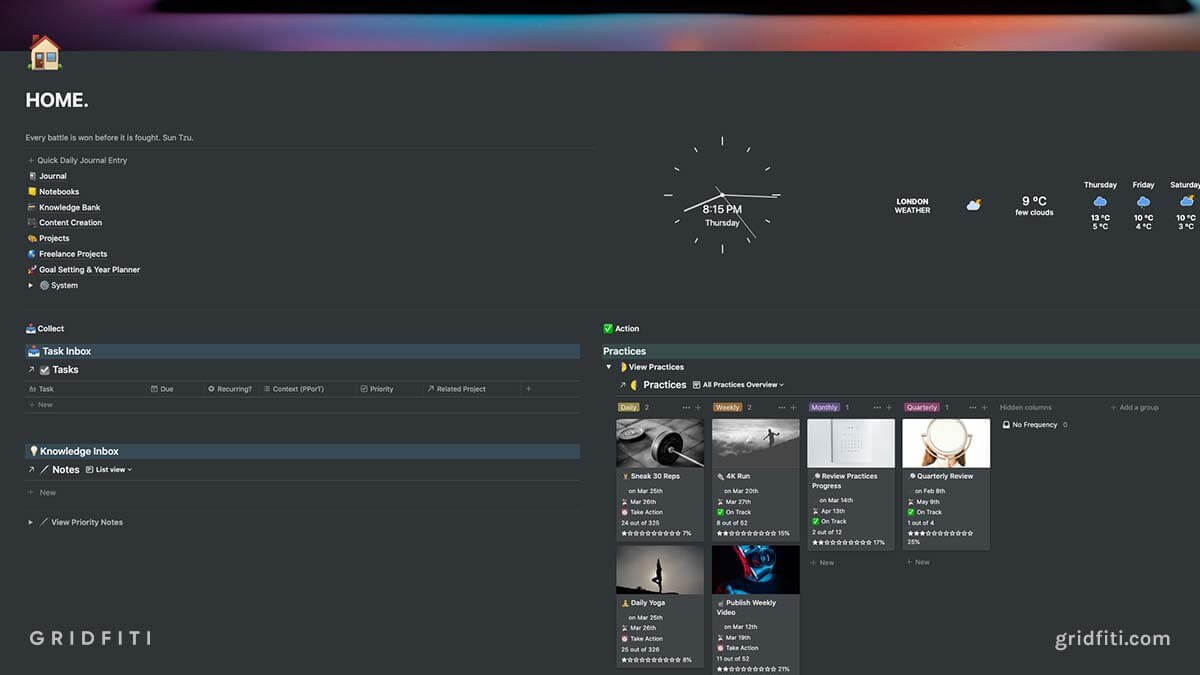
Task: Open Quarterly group options ellipsis
Action: (x=973, y=408)
